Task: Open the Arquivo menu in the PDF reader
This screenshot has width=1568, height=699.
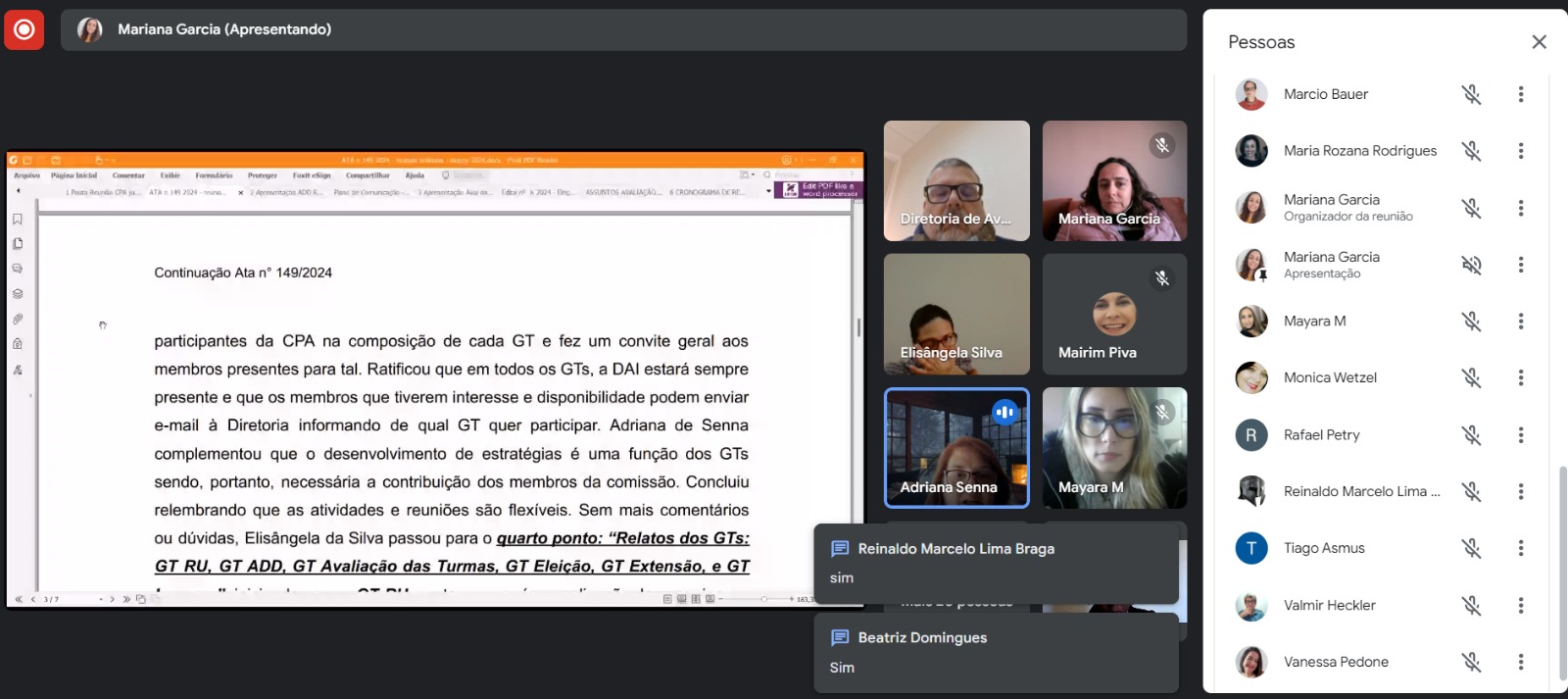Action: click(x=26, y=175)
